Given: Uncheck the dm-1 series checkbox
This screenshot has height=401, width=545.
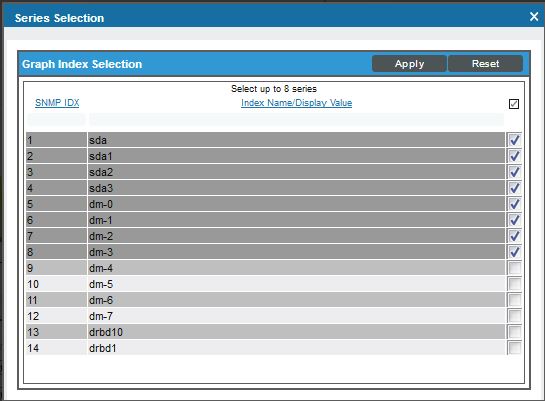Looking at the screenshot, I should [x=514, y=220].
